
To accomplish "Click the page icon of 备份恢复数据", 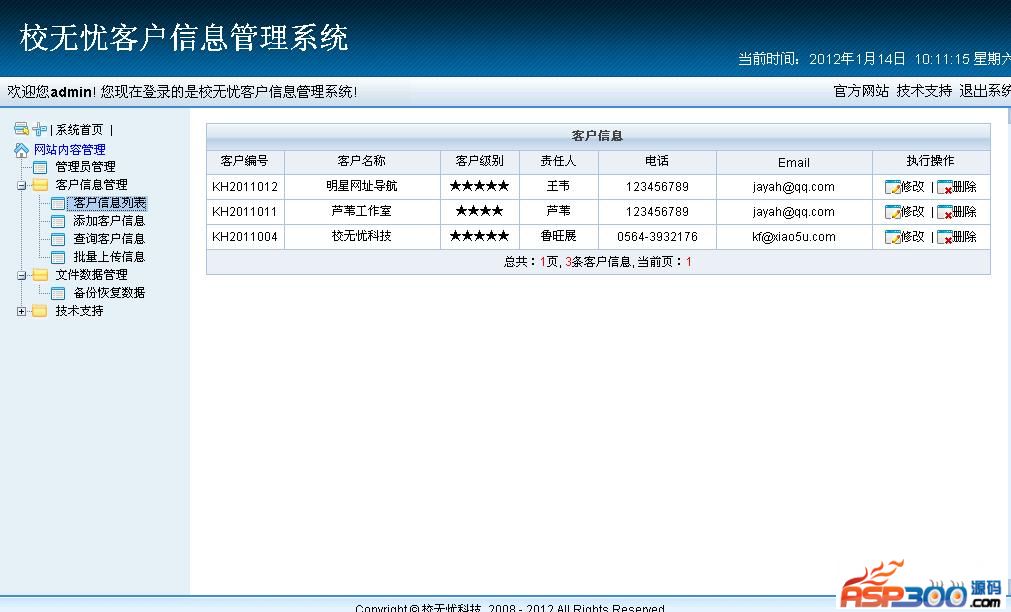I will point(58,293).
